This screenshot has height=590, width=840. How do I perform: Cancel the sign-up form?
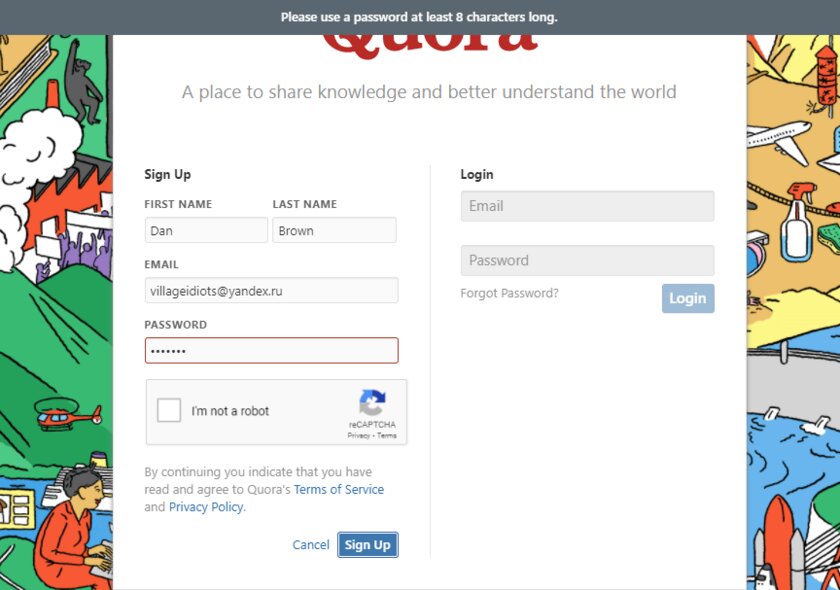(x=311, y=544)
